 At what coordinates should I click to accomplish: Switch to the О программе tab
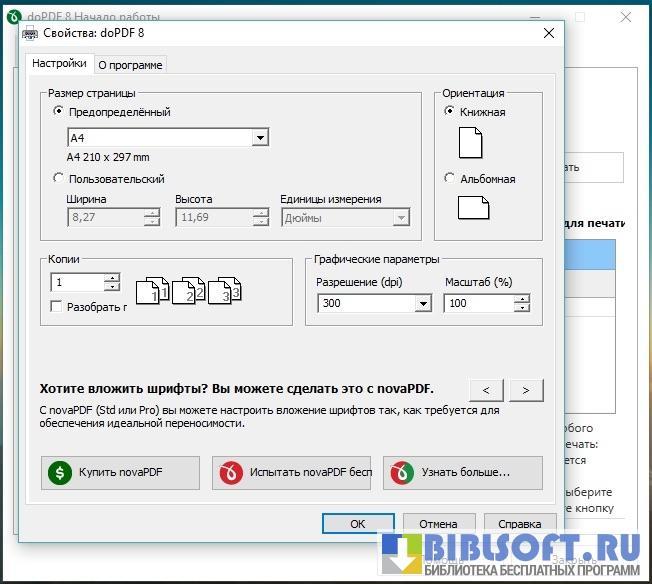pyautogui.click(x=130, y=65)
